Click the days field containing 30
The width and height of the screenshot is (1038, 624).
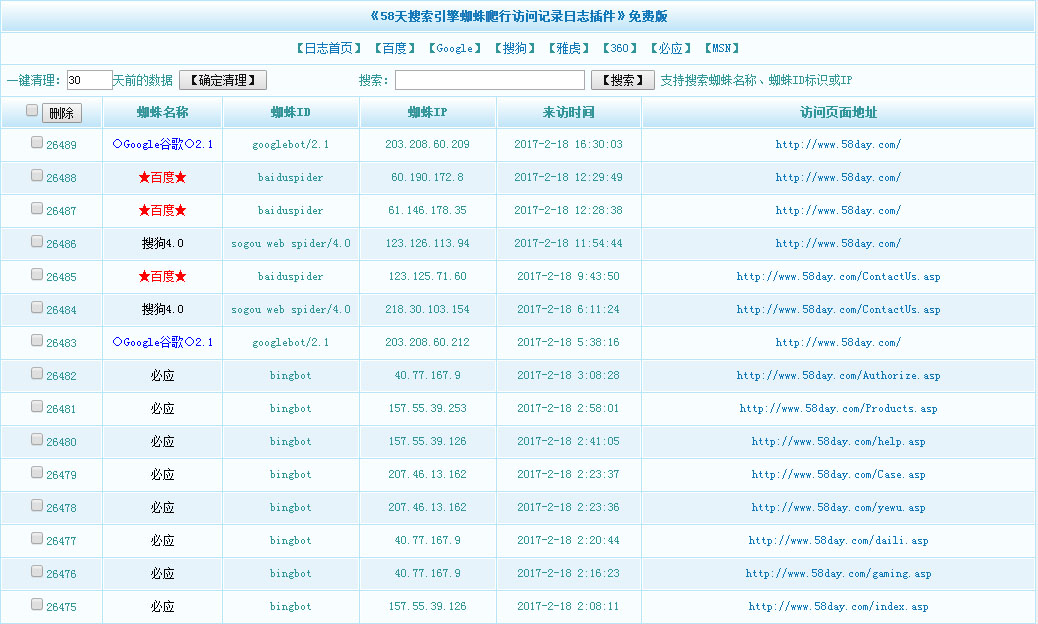click(89, 80)
